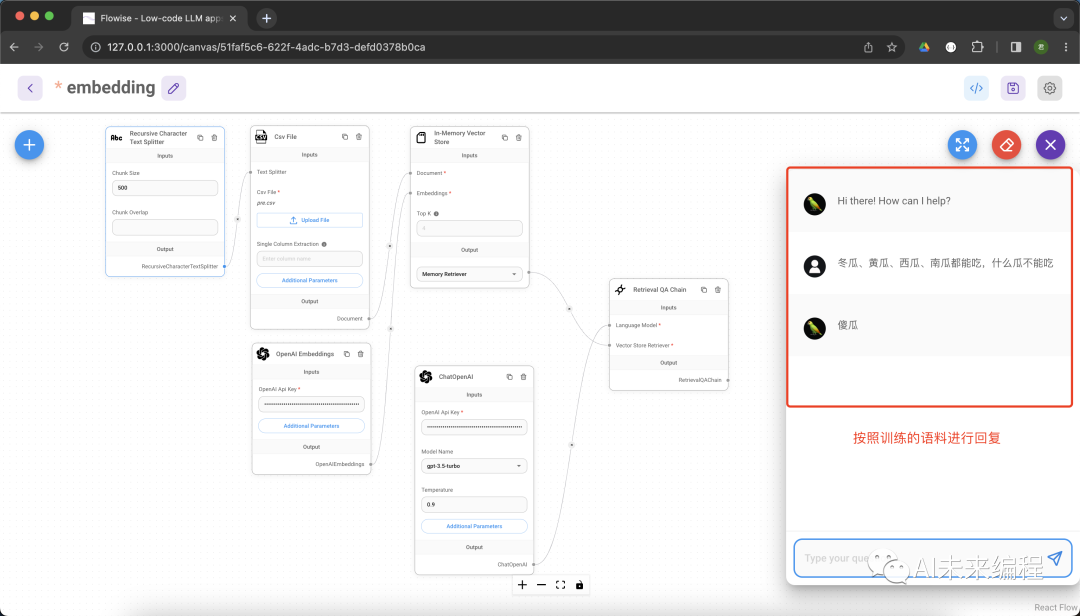Viewport: 1080px width, 616px height.
Task: Toggle the browser side panel icon
Action: tap(1016, 47)
